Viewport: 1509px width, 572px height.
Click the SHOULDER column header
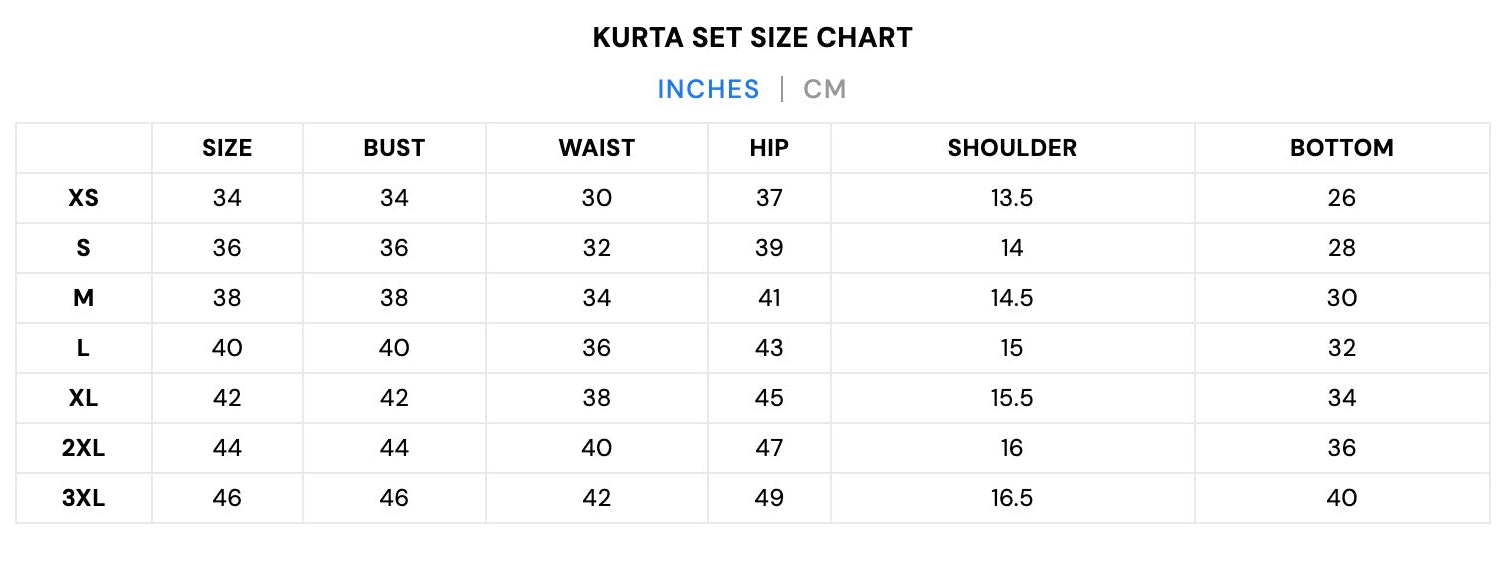(1012, 148)
